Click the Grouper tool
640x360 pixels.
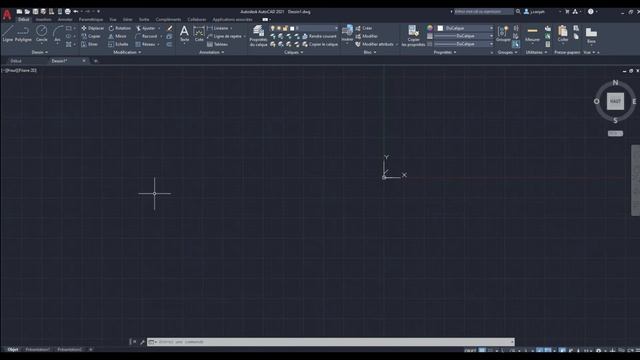click(503, 33)
